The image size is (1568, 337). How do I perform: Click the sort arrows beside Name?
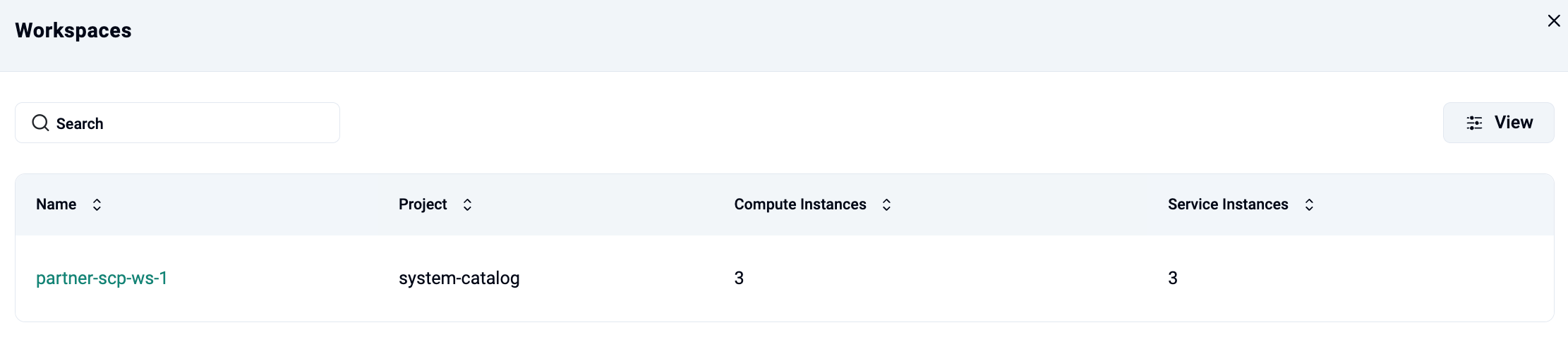[97, 204]
